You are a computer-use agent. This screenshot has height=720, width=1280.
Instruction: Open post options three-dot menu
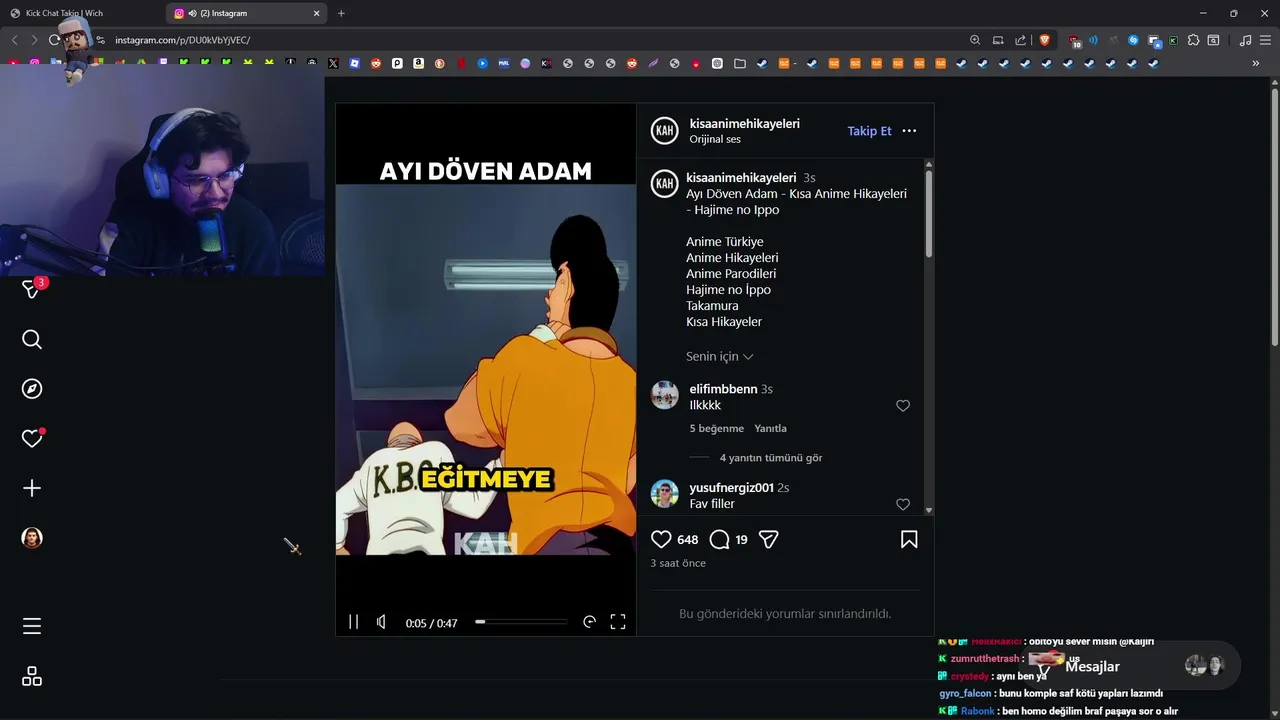[909, 131]
